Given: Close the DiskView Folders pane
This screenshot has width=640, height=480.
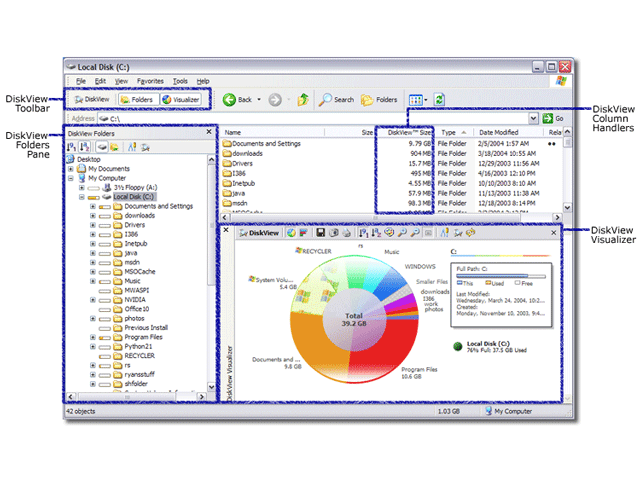Looking at the screenshot, I should click(x=209, y=131).
